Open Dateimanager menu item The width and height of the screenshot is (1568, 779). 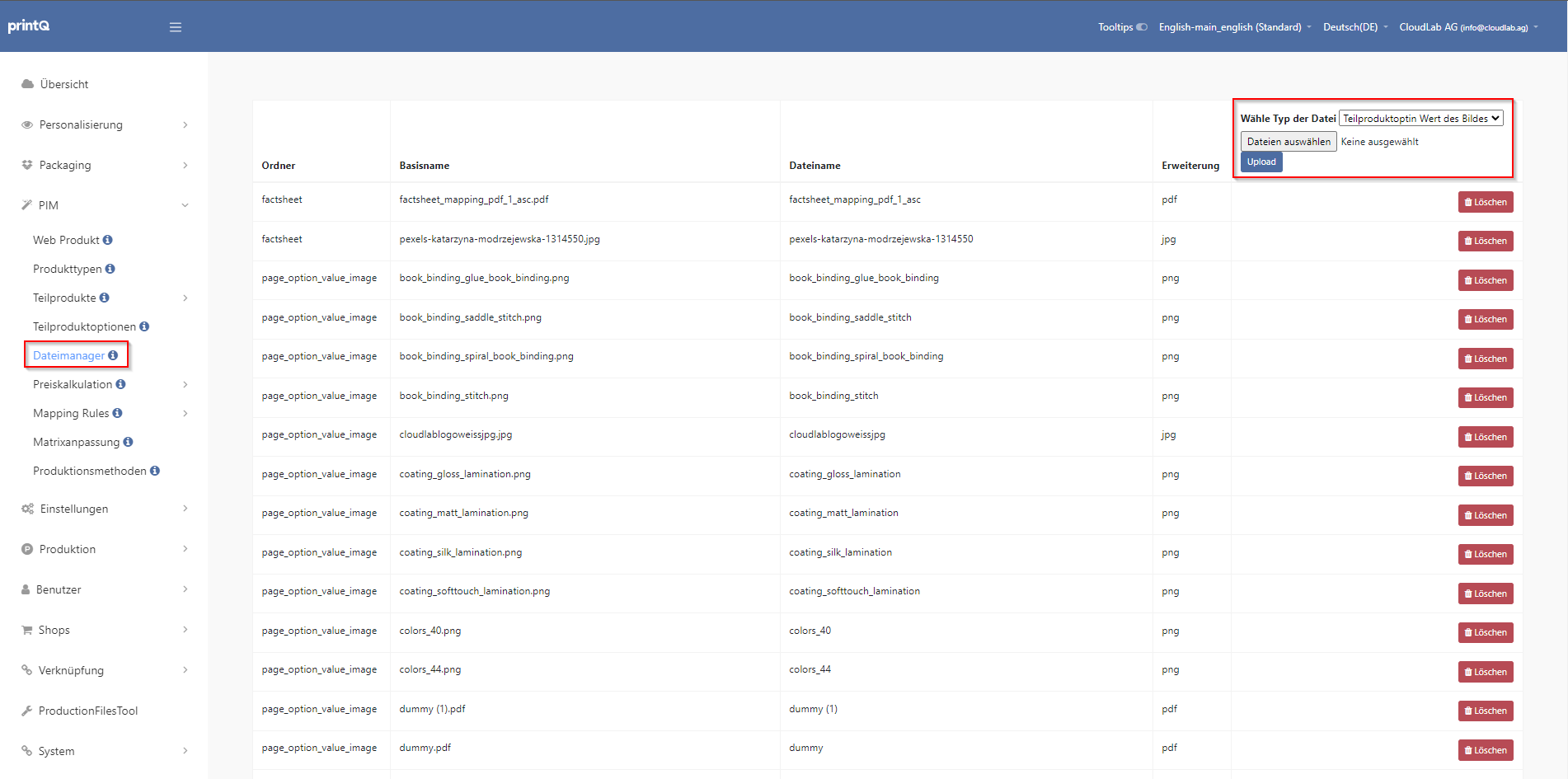(69, 355)
